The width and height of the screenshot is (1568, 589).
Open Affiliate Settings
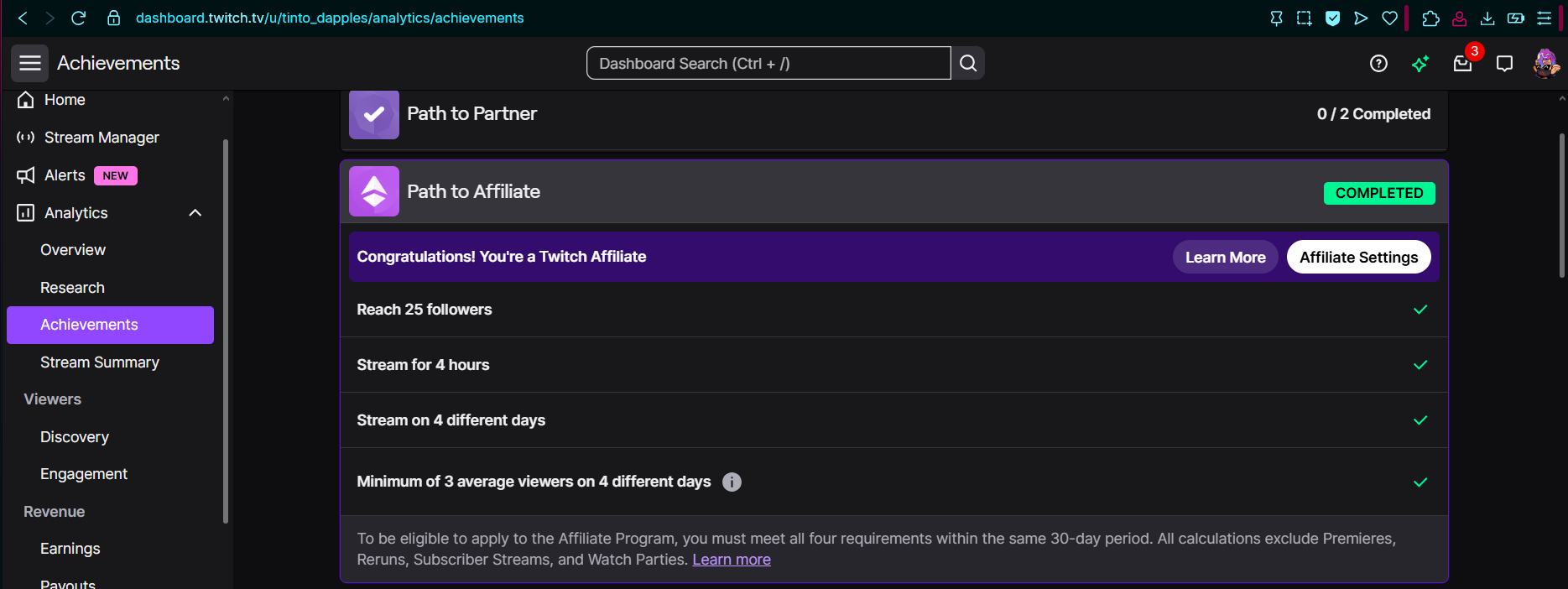point(1358,258)
